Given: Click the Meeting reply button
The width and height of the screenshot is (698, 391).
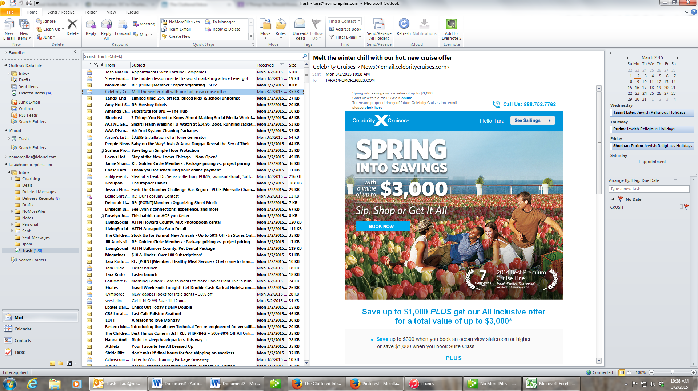Looking at the screenshot, I should click(144, 24).
